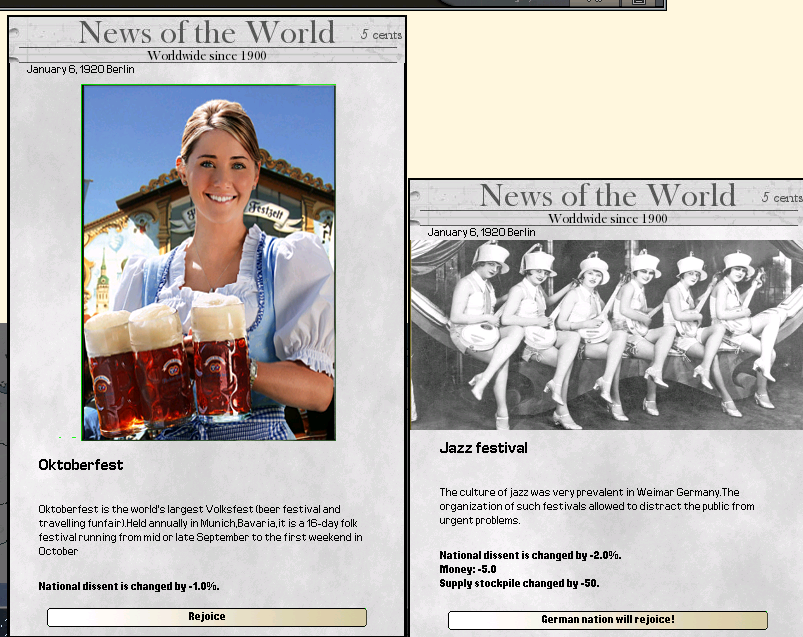Click News of the World title above Jazz festival

(x=608, y=195)
